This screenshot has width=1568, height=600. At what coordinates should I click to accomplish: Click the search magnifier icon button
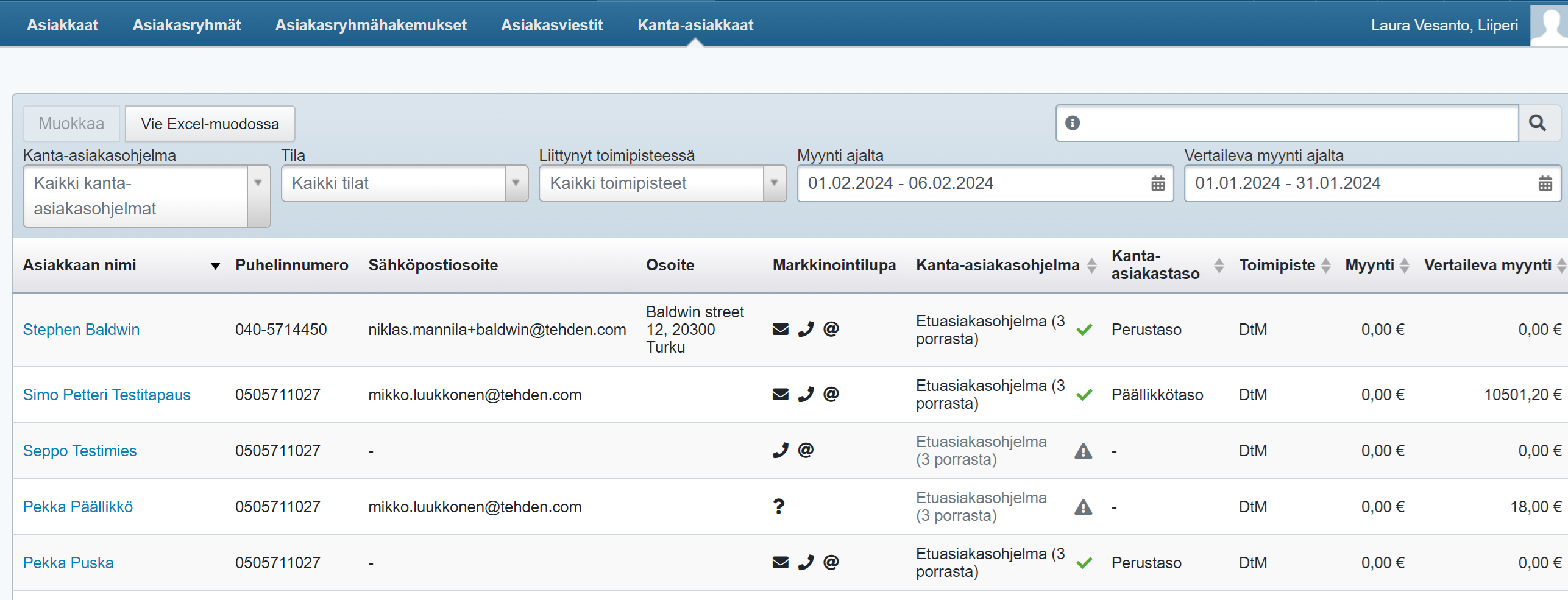click(x=1538, y=123)
